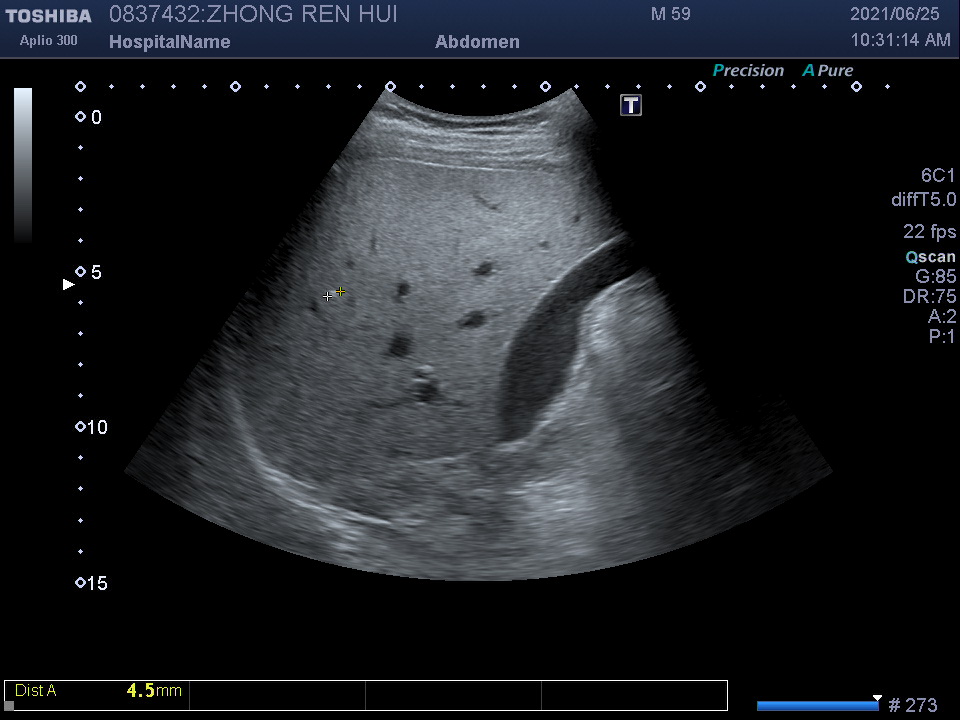Click the HospitalName header text

tap(169, 42)
